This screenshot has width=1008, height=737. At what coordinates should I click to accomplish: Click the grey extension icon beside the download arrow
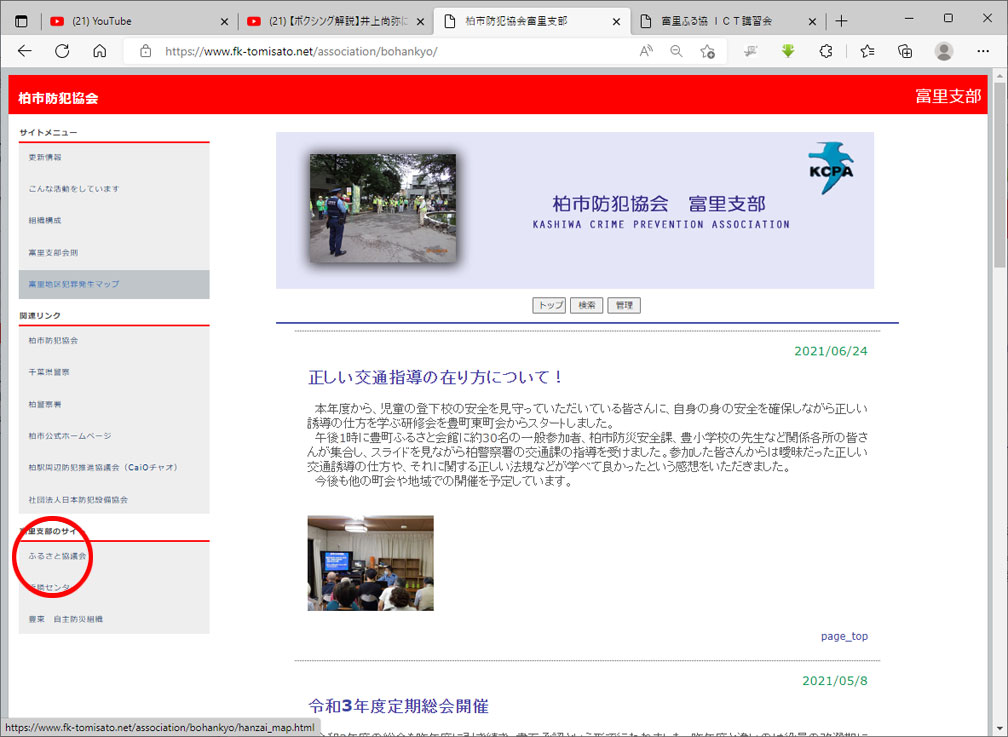coord(750,51)
